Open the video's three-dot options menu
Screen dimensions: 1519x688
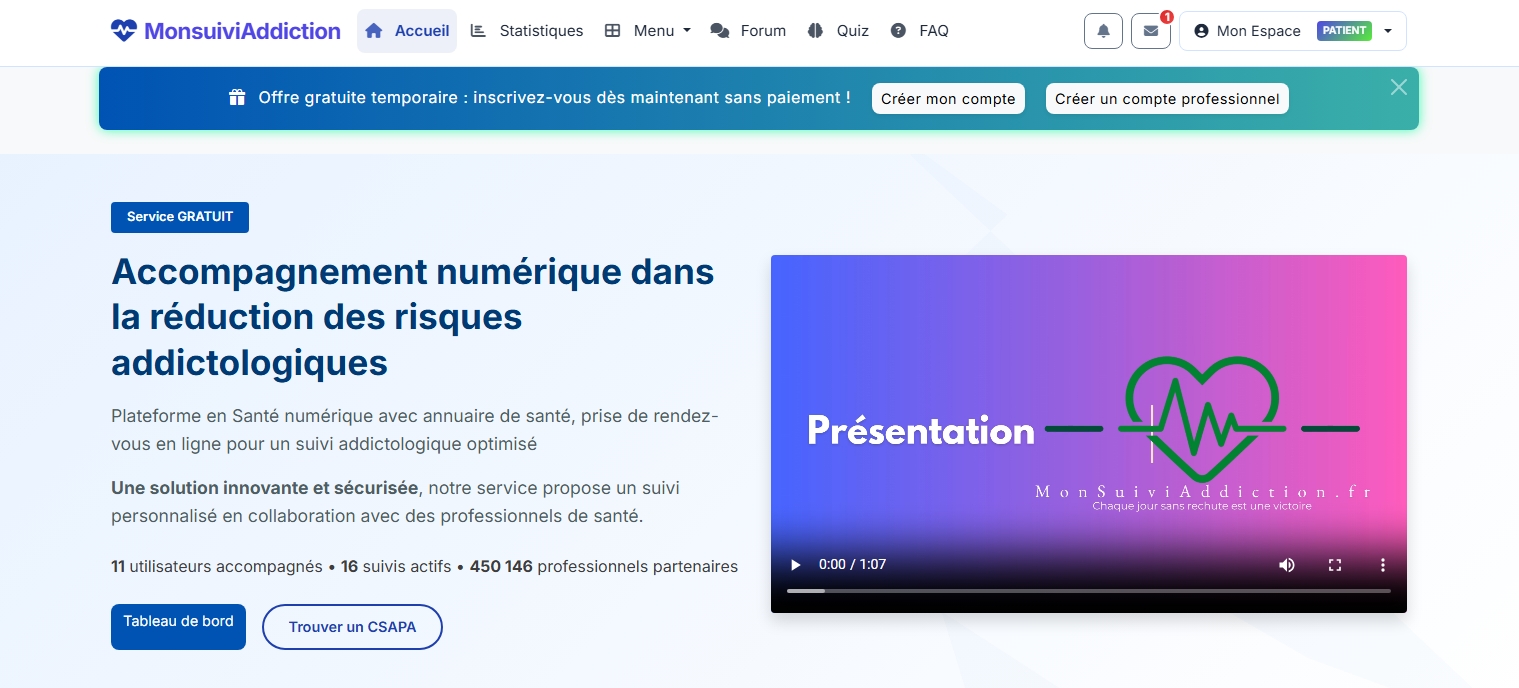click(1382, 565)
